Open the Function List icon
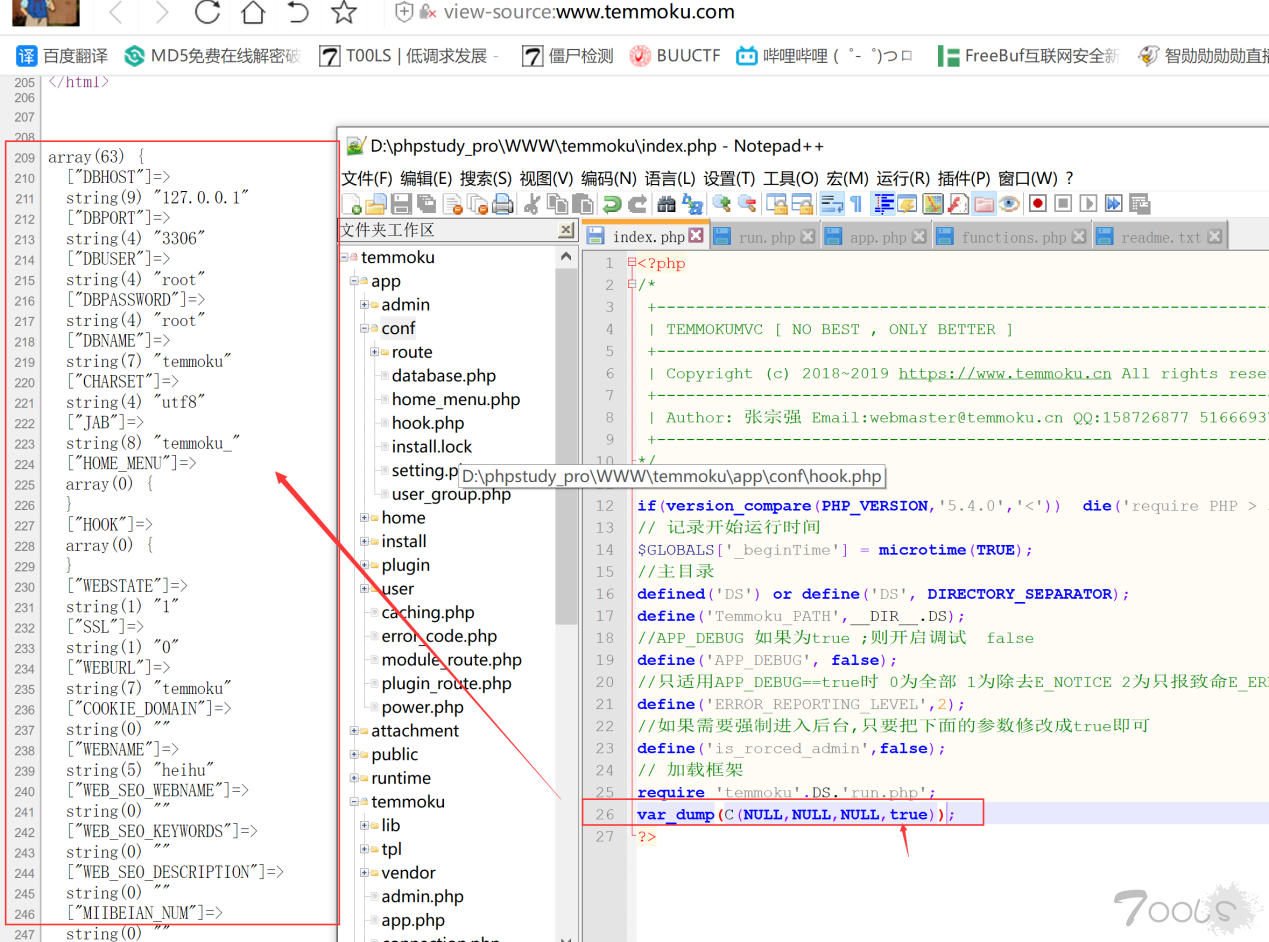1269x942 pixels. point(958,204)
